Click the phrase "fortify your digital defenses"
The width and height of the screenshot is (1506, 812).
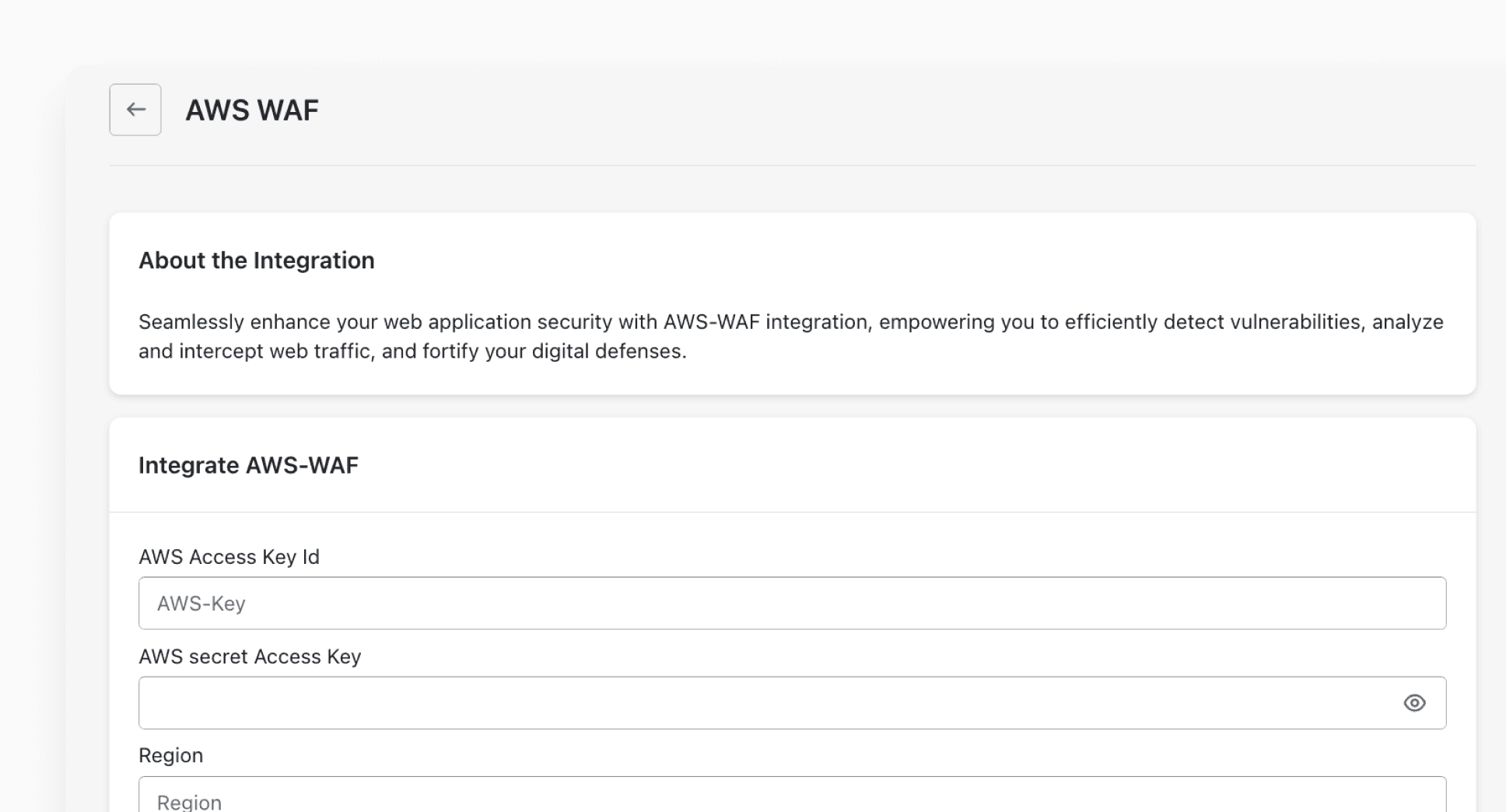554,352
